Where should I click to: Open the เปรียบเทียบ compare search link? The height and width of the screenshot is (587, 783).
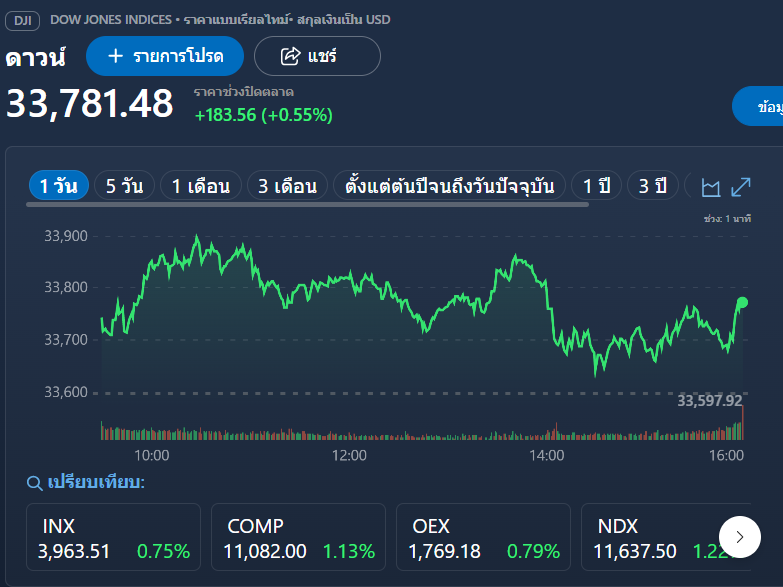96,483
